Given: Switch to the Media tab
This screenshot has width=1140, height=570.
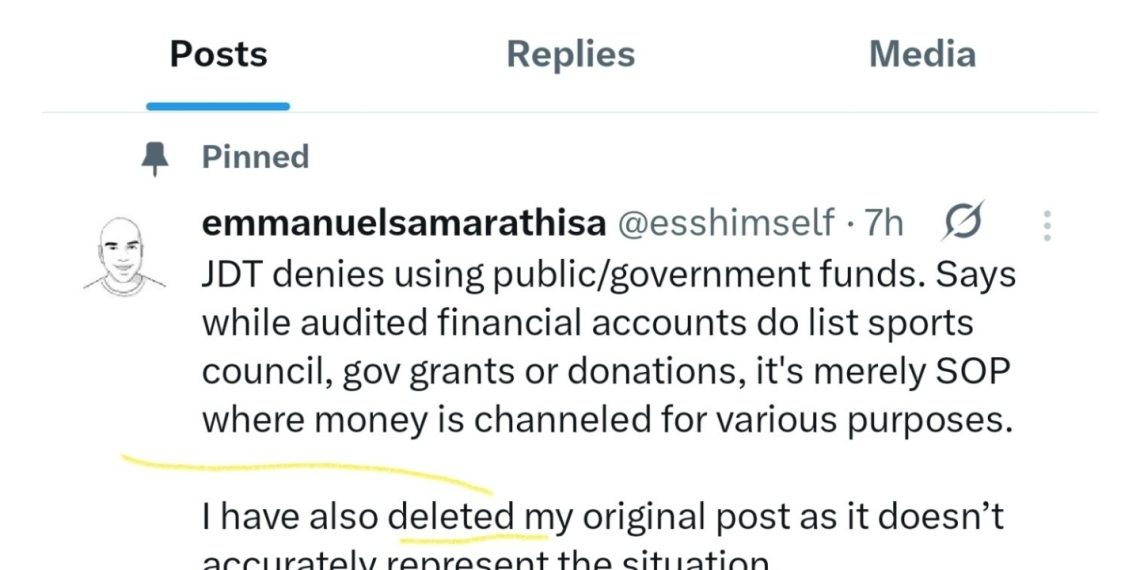Looking at the screenshot, I should [x=922, y=54].
